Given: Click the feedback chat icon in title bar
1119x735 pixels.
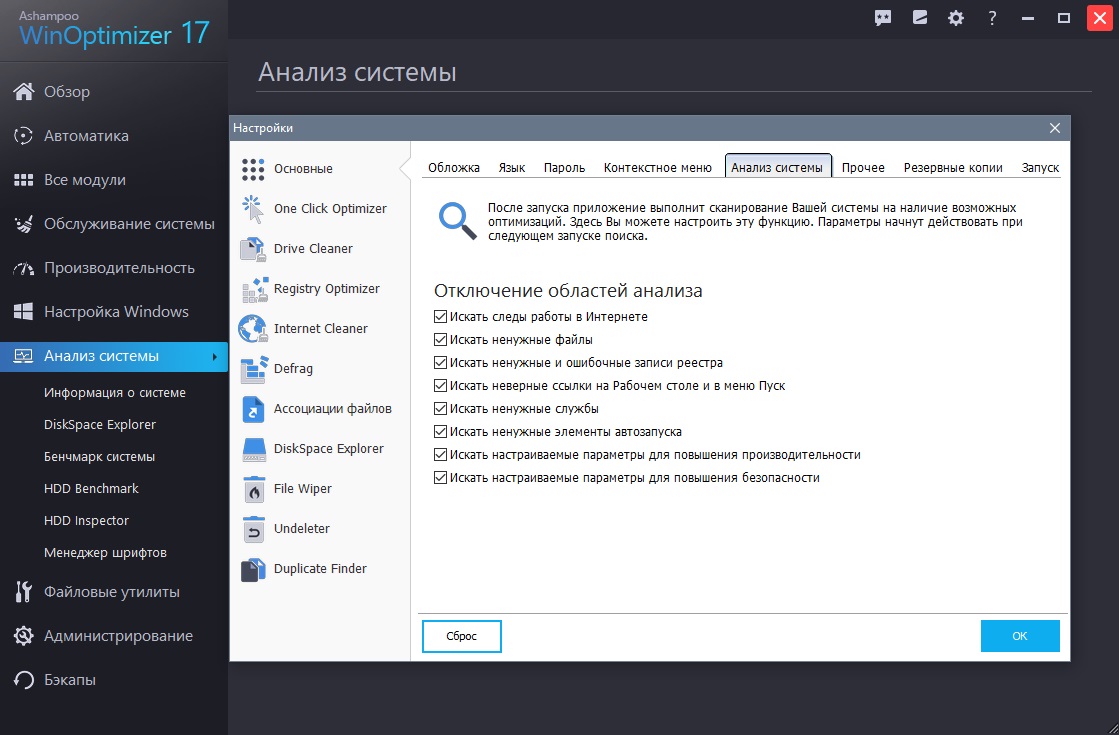Looking at the screenshot, I should (883, 18).
